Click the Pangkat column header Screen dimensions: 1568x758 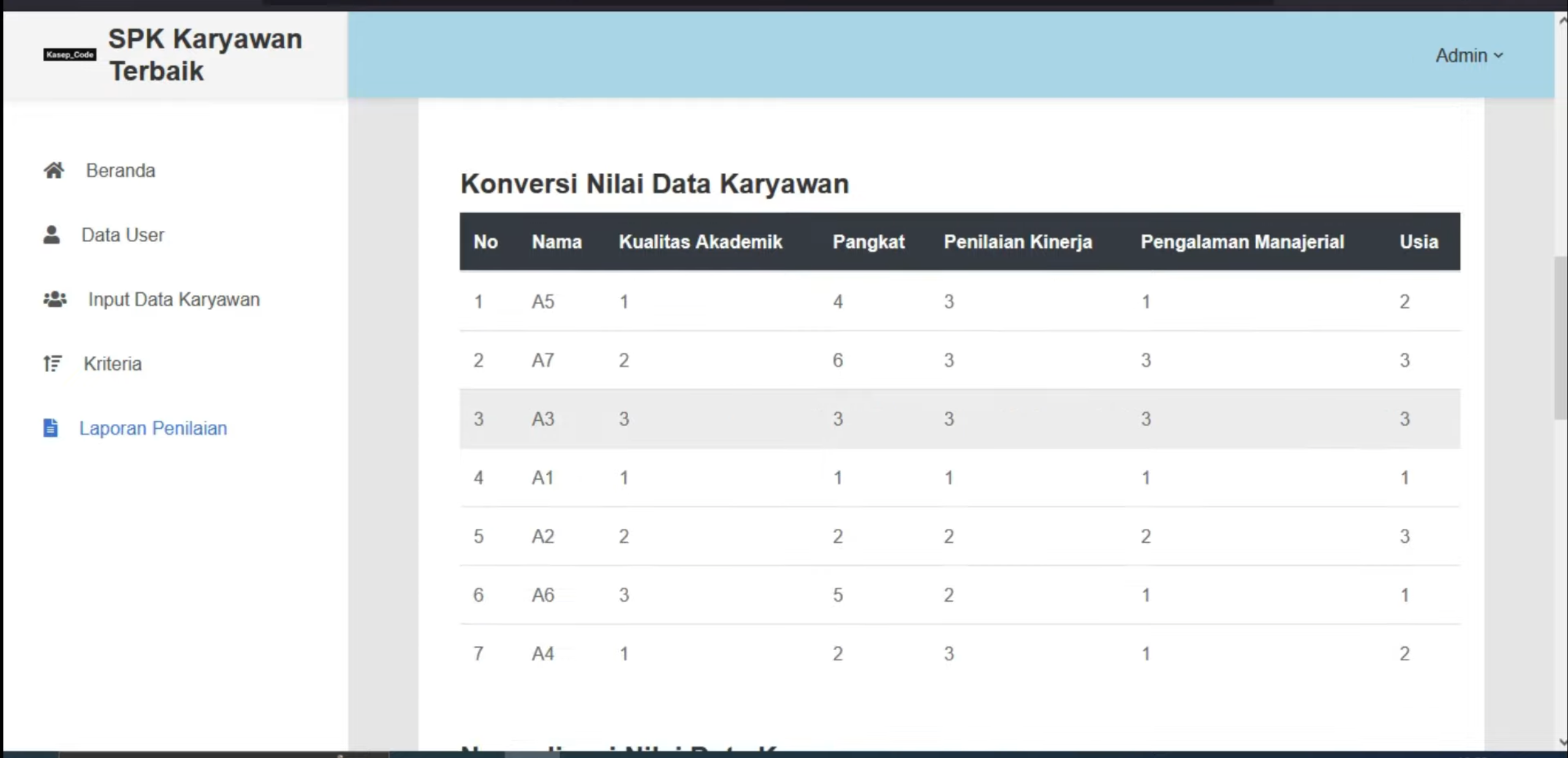[868, 241]
